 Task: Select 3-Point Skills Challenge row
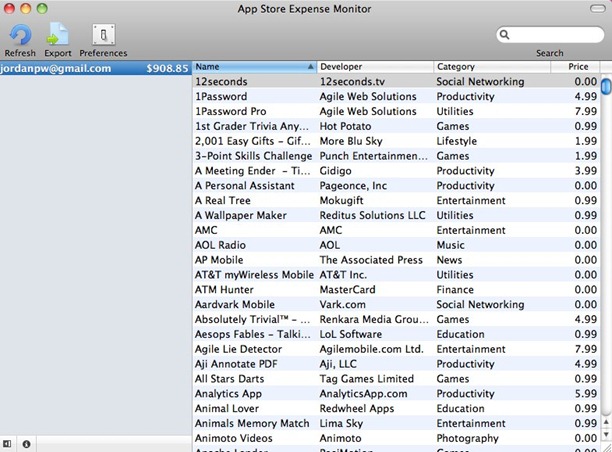[396, 156]
